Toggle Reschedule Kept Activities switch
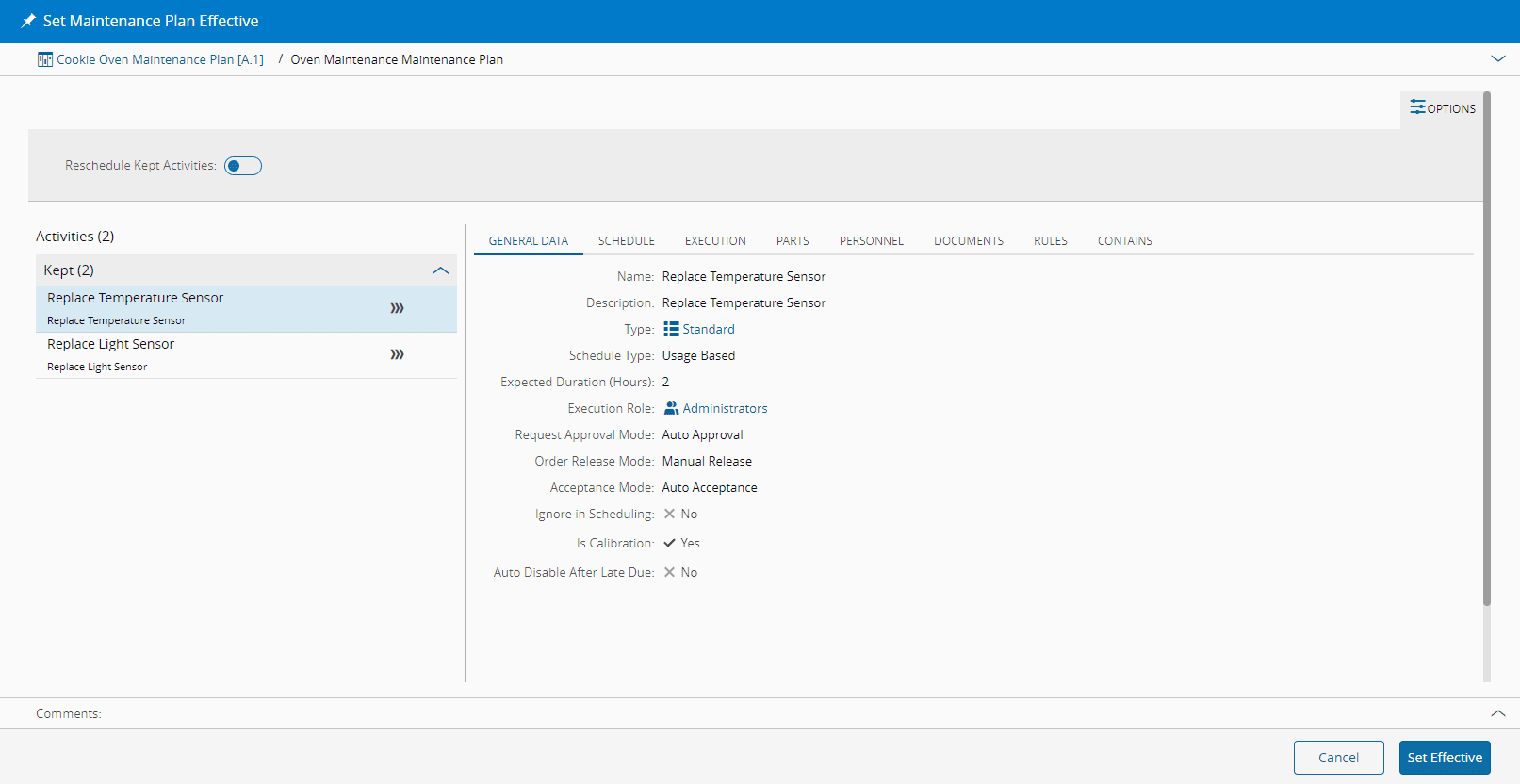The width and height of the screenshot is (1520, 784). coord(242,166)
